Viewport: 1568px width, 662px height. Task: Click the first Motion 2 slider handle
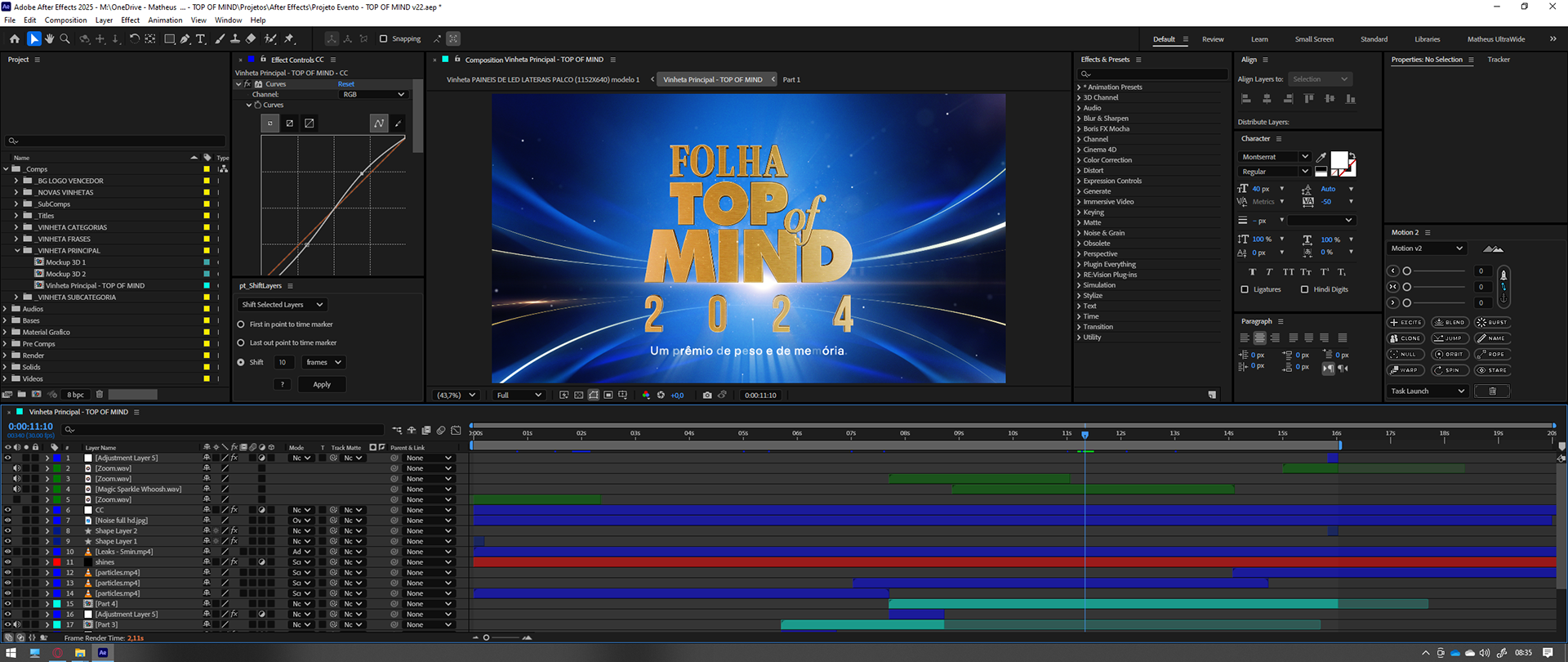click(1406, 271)
